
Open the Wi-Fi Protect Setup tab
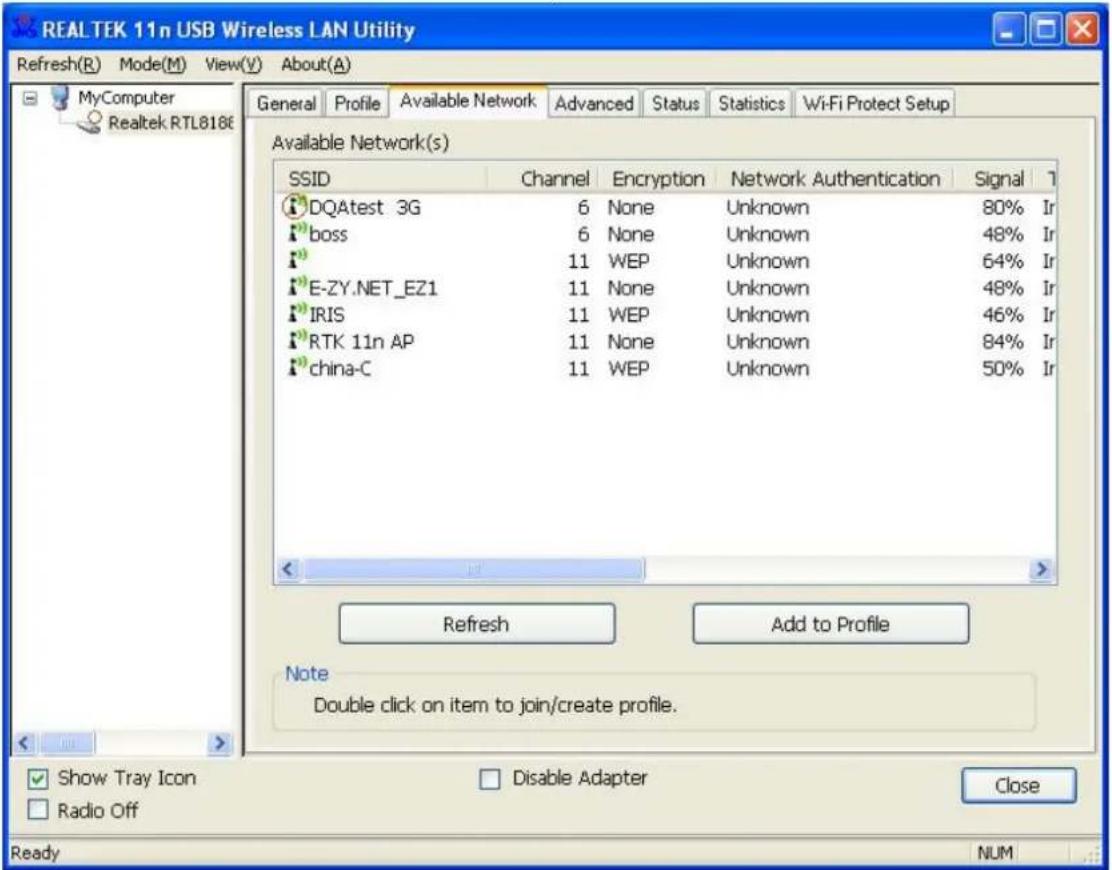point(876,104)
